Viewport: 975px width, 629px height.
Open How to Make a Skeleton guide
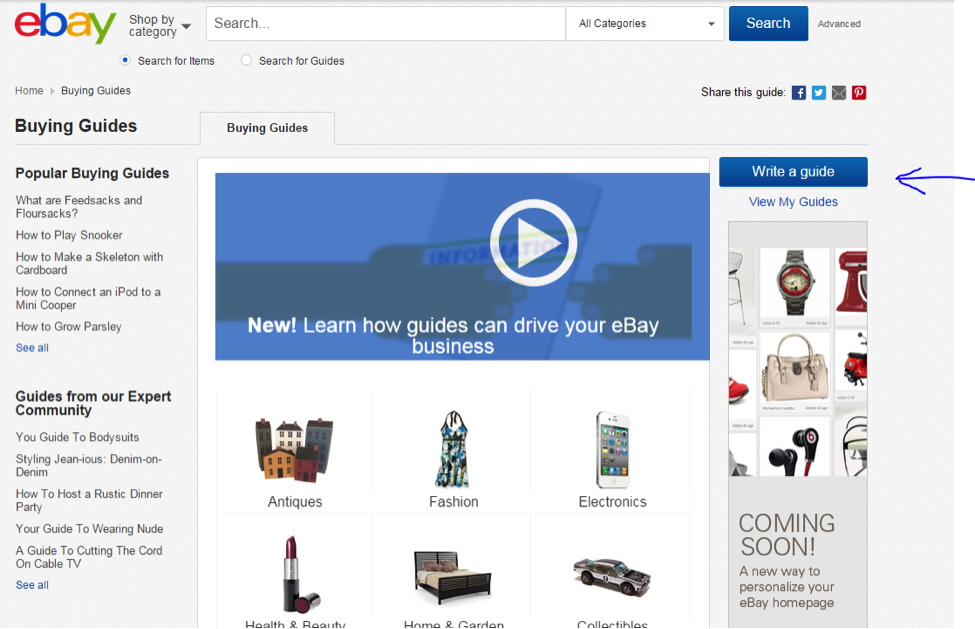90,264
